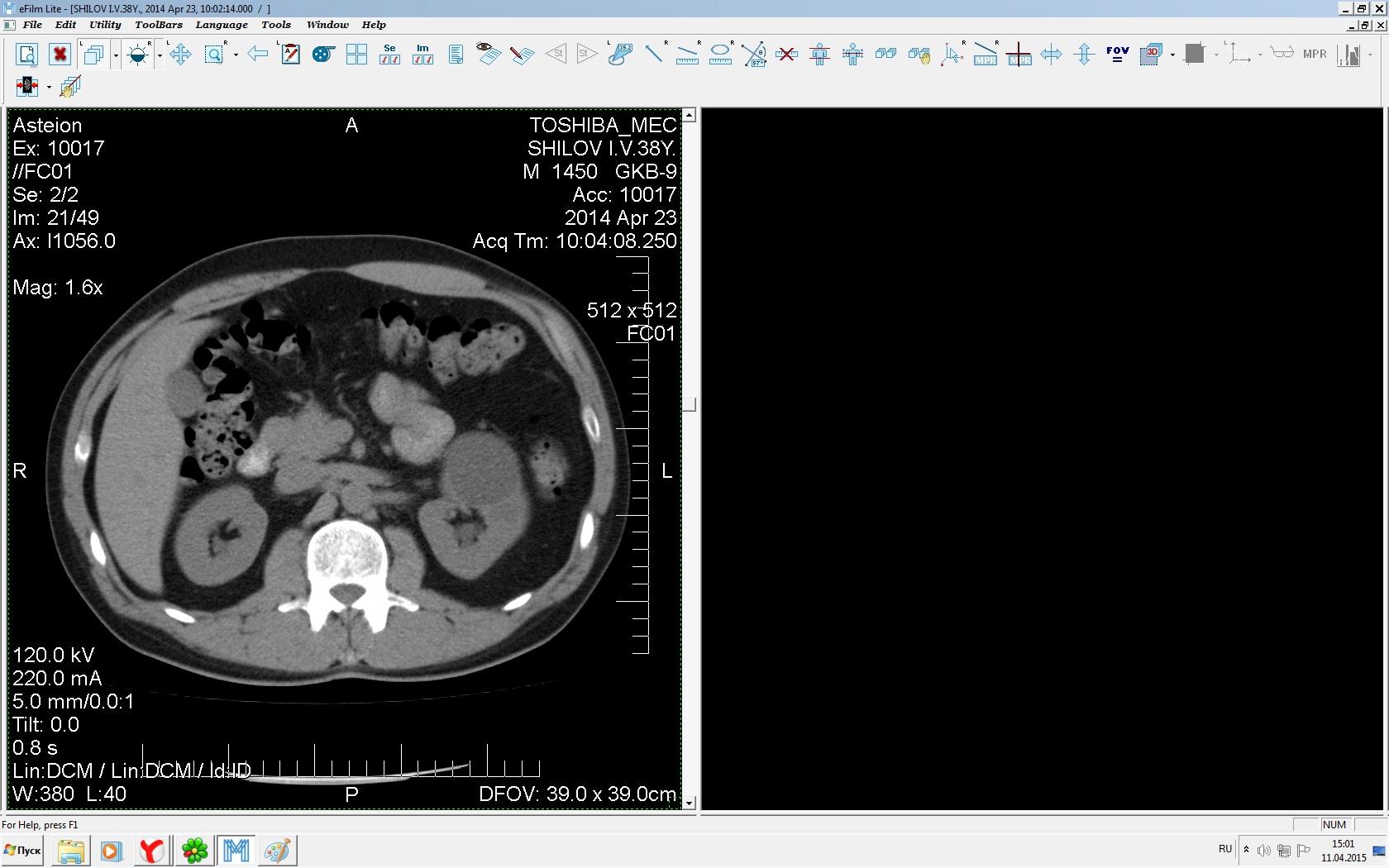
Task: Click the Search/open study icon
Action: coord(26,55)
